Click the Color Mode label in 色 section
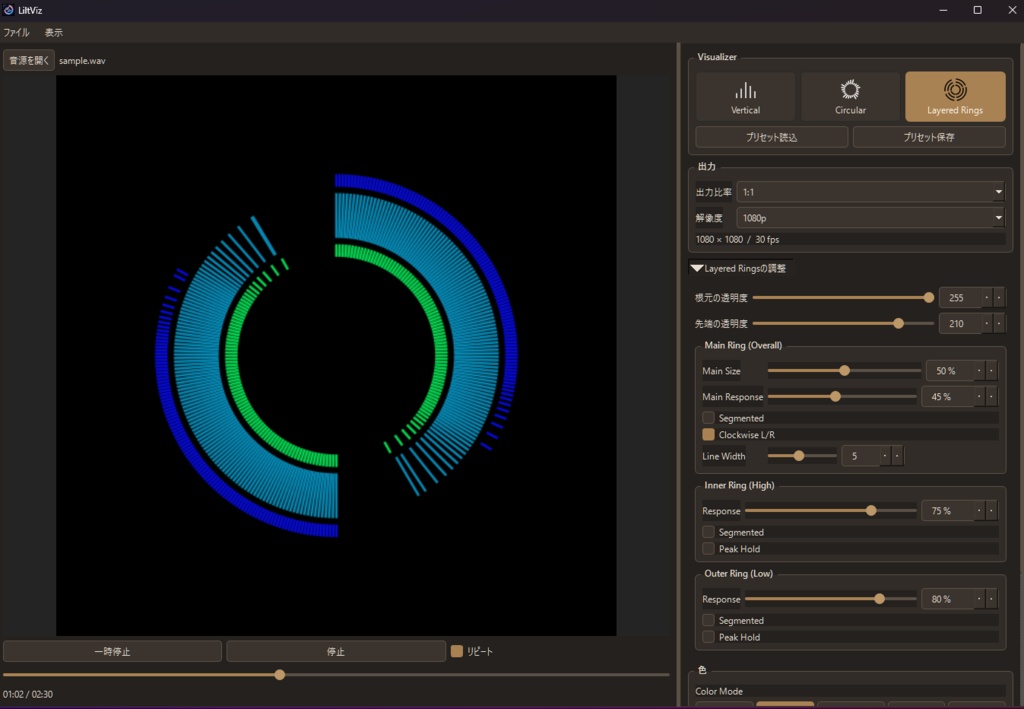Image resolution: width=1024 pixels, height=709 pixels. pos(719,691)
